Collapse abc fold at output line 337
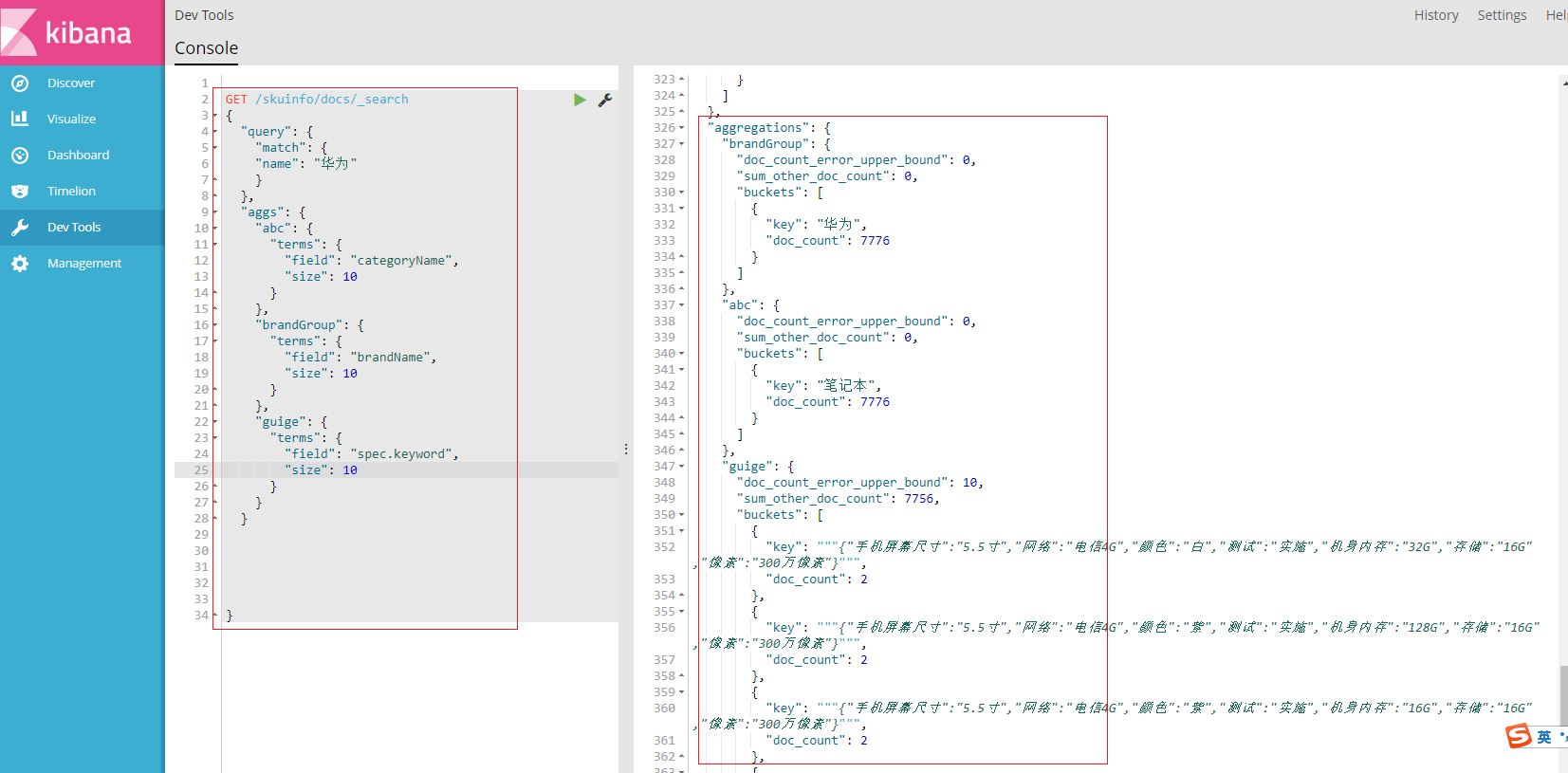Image resolution: width=1568 pixels, height=773 pixels. (681, 305)
